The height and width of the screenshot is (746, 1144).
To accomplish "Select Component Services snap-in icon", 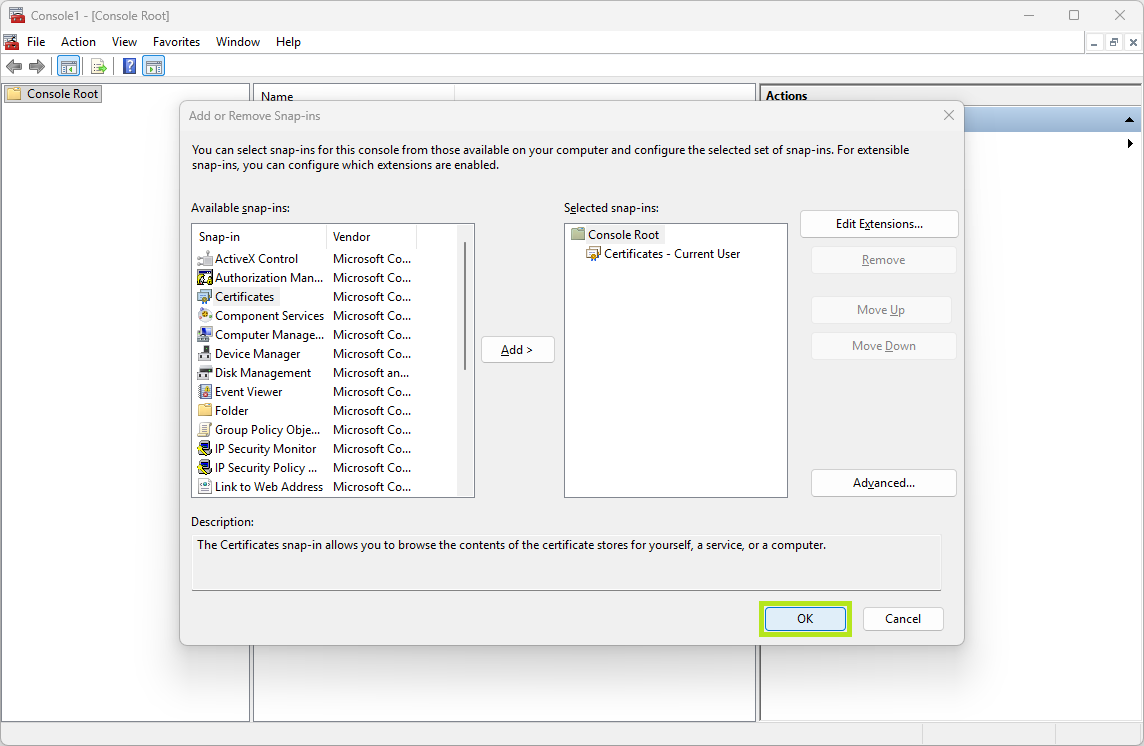I will pyautogui.click(x=205, y=315).
